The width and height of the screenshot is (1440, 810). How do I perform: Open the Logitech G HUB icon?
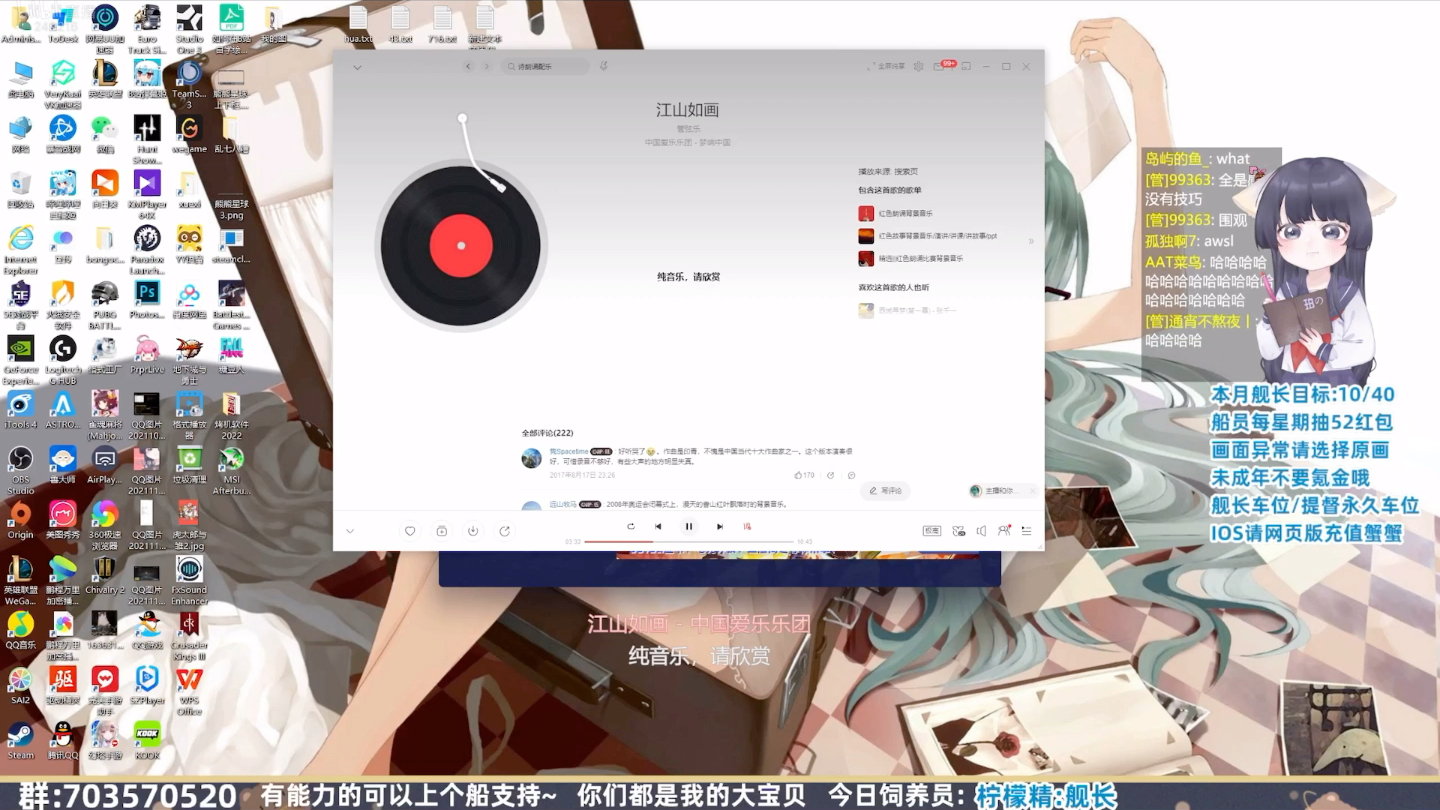tap(62, 360)
